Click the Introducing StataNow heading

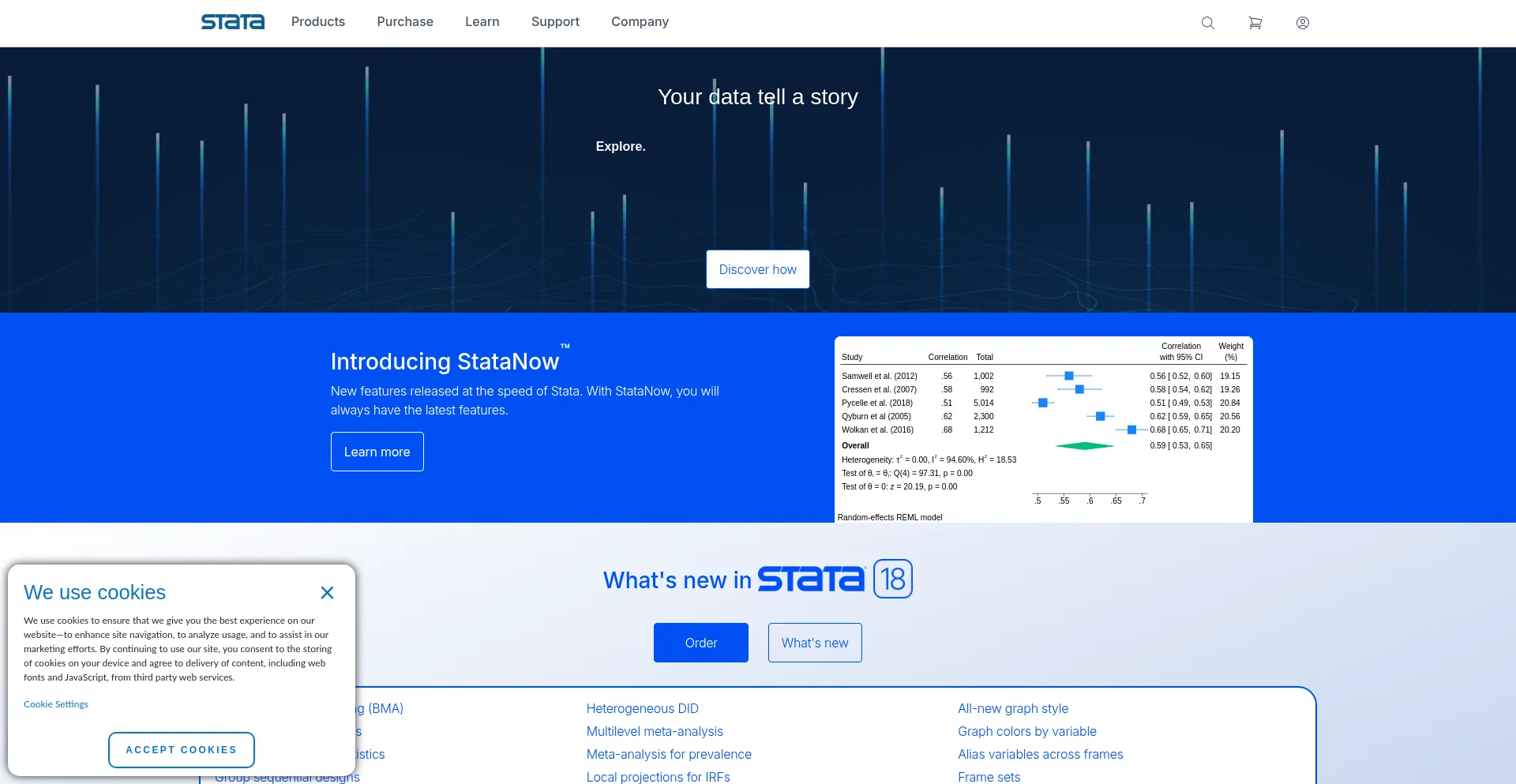click(450, 360)
